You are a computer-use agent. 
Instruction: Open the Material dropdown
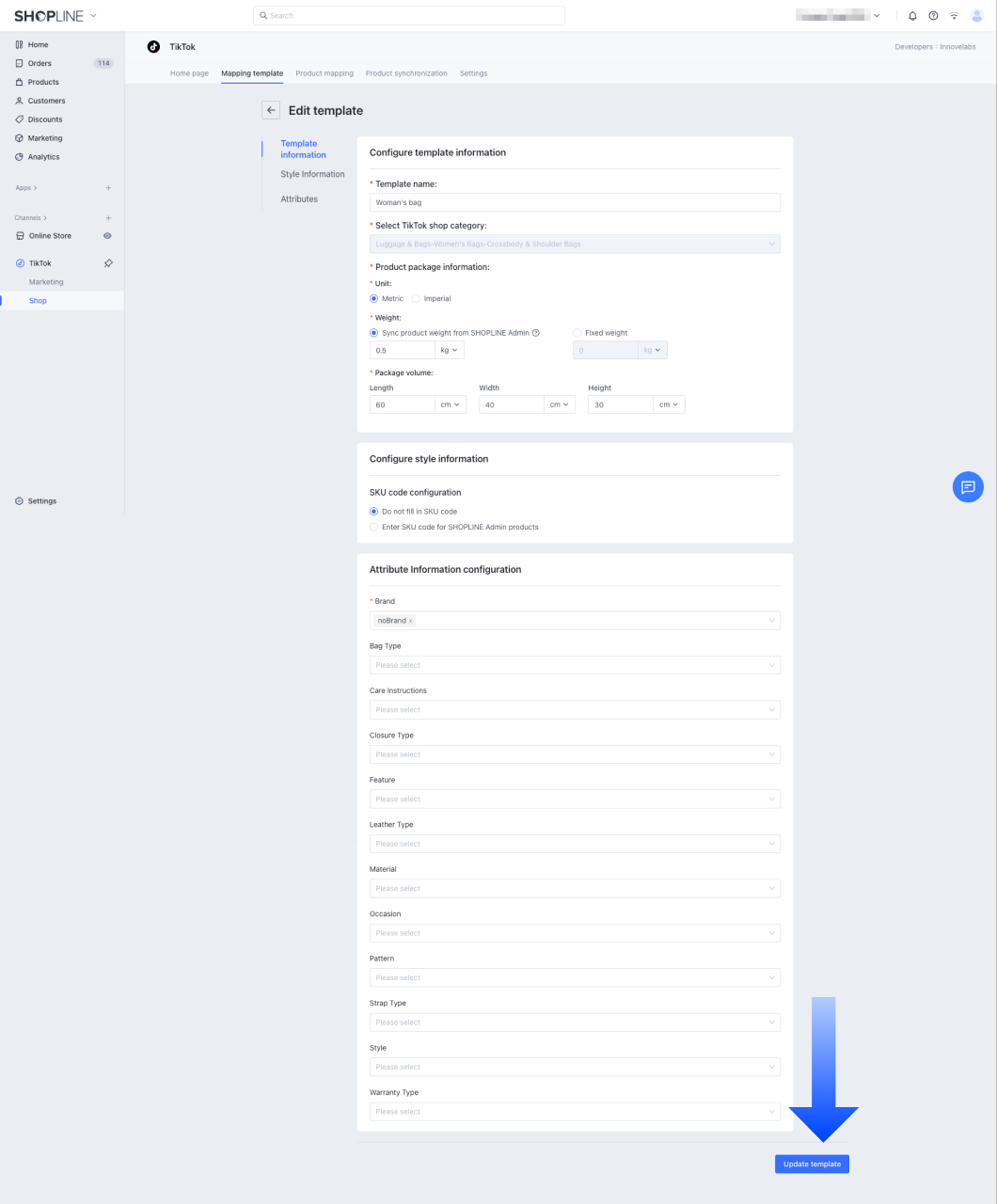coord(575,889)
